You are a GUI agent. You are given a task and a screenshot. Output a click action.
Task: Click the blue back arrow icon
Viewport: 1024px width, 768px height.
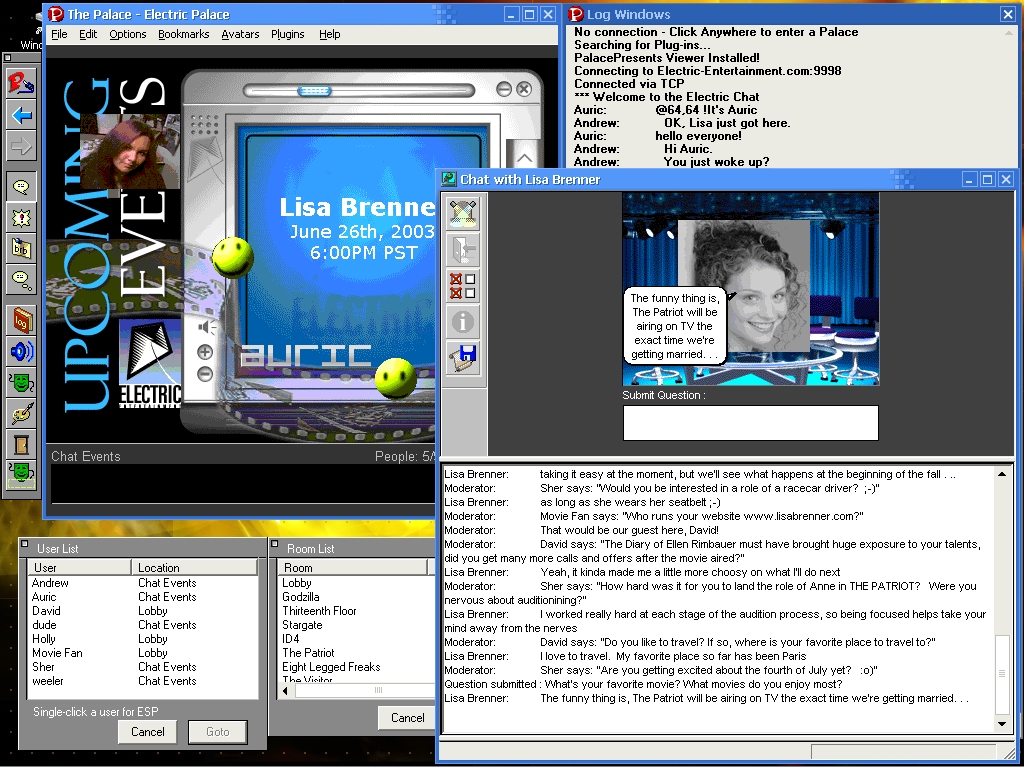coord(21,115)
